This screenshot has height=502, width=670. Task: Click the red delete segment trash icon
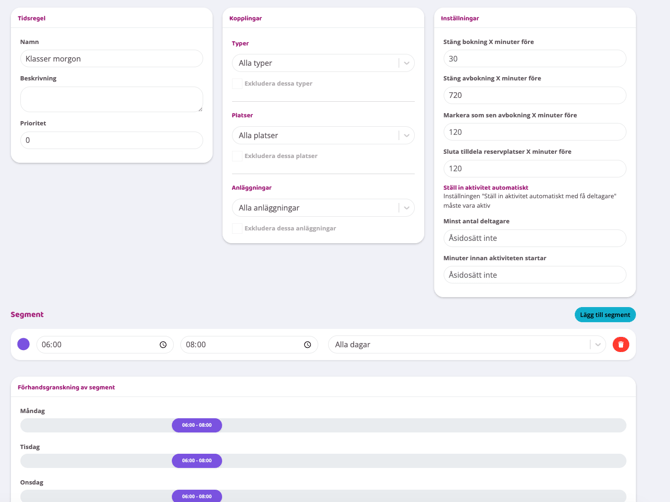click(620, 344)
